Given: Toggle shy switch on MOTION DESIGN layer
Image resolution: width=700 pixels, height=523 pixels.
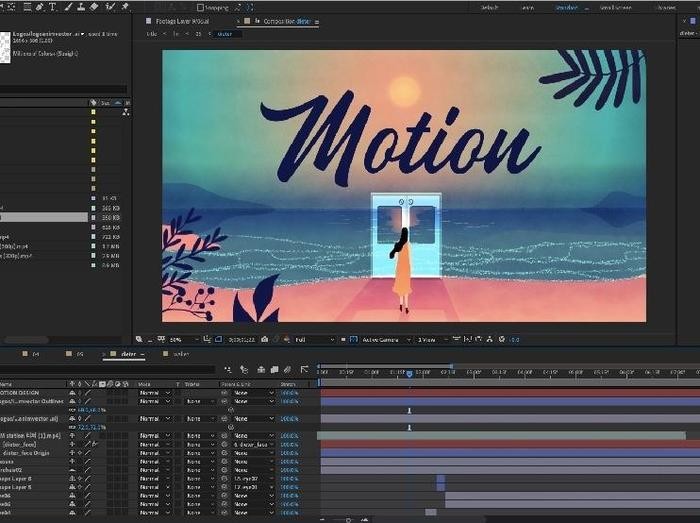Looking at the screenshot, I should [x=72, y=393].
